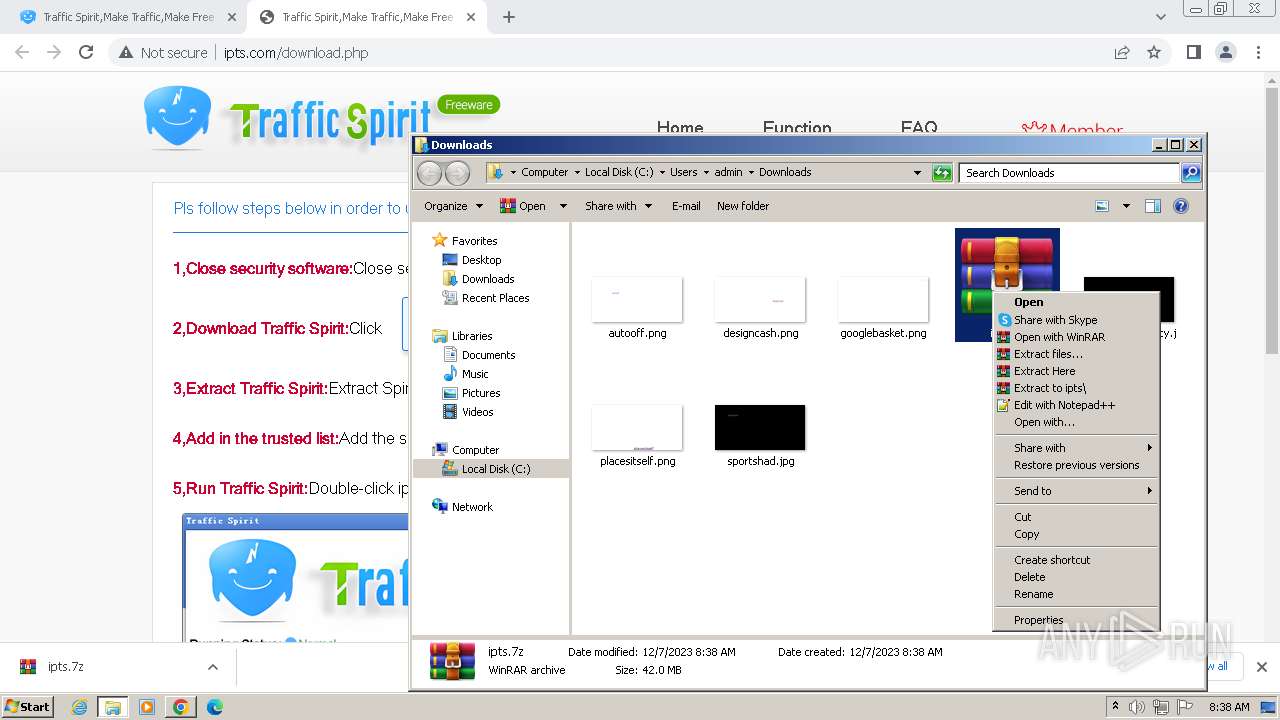Click the green refresh button beside address bar

pos(942,173)
